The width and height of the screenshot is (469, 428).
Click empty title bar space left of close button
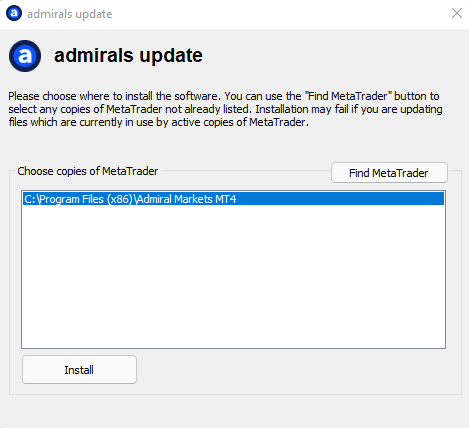click(280, 14)
